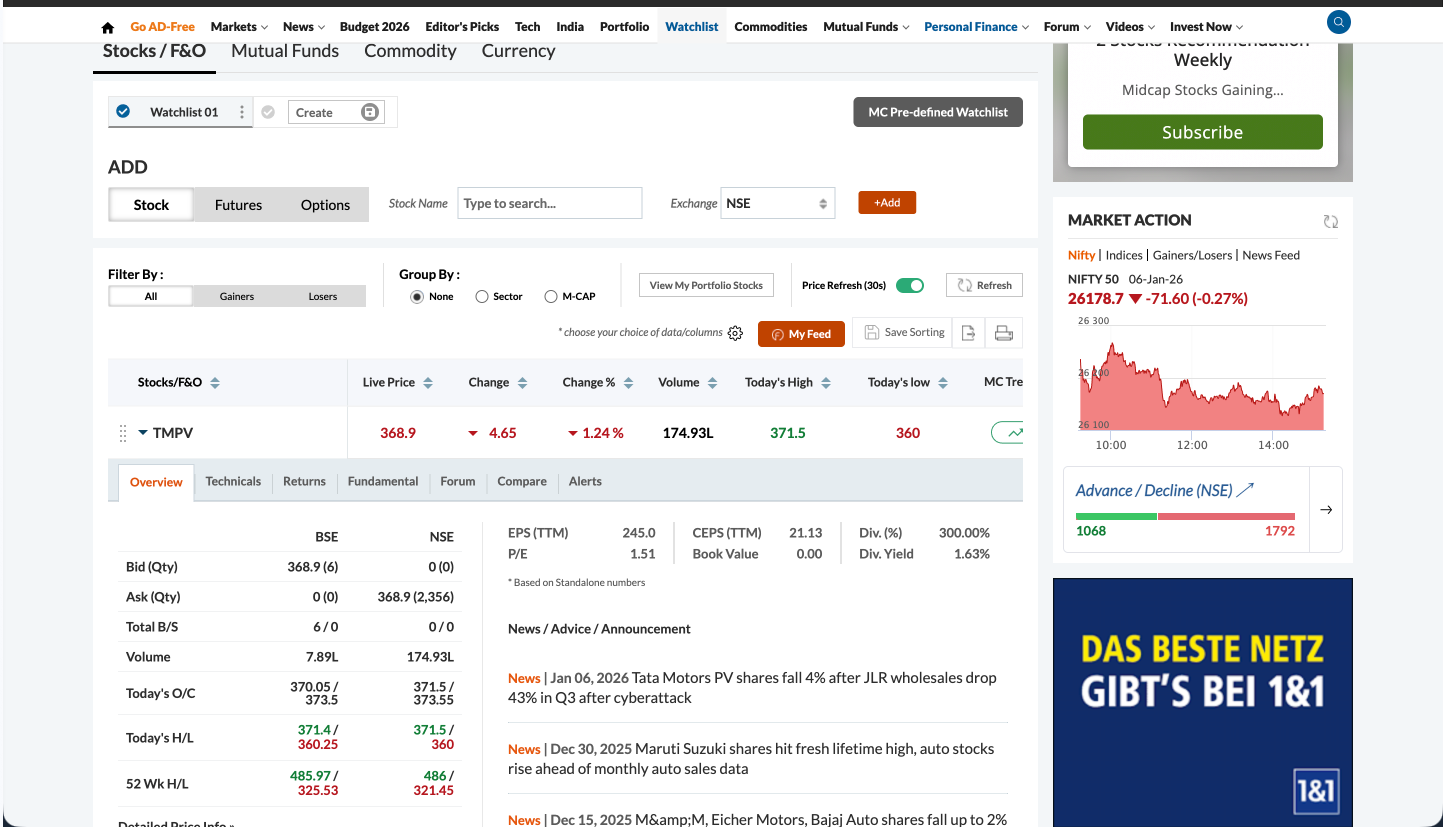Open MC Pre-defined Watchlist button
Screen dimensions: 1443x827
pyautogui.click(x=937, y=112)
